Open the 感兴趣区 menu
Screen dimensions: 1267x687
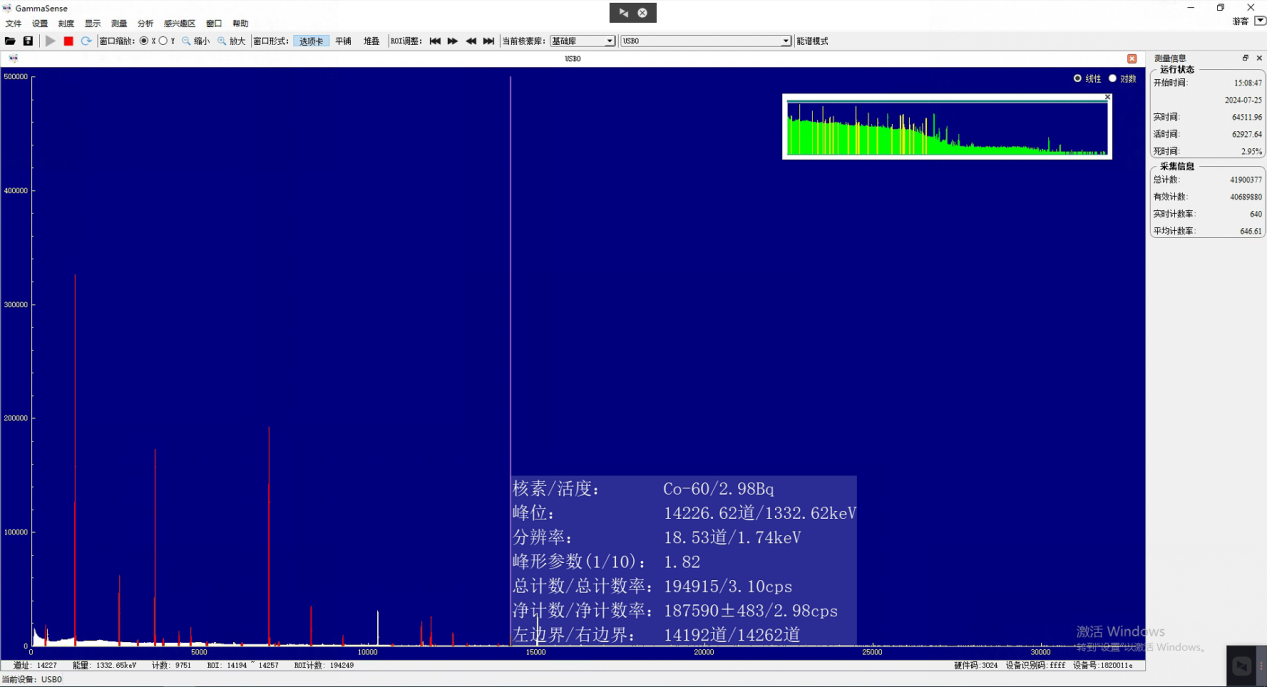(180, 23)
